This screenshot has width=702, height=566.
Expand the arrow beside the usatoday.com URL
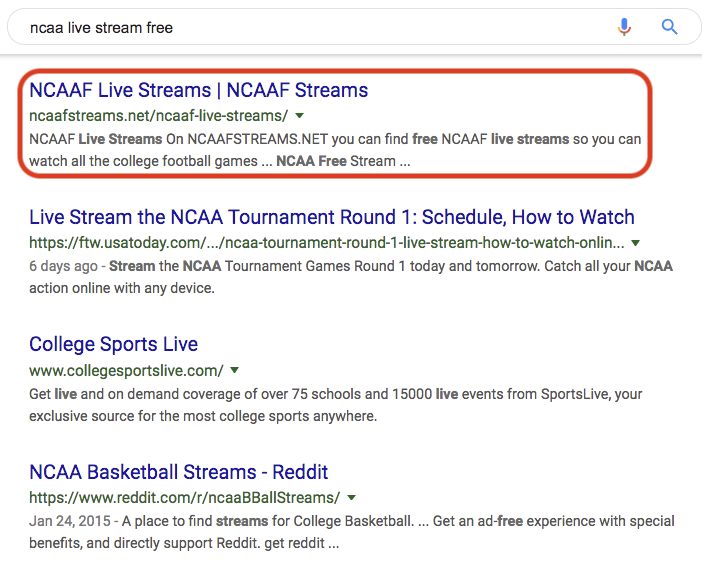[x=635, y=243]
